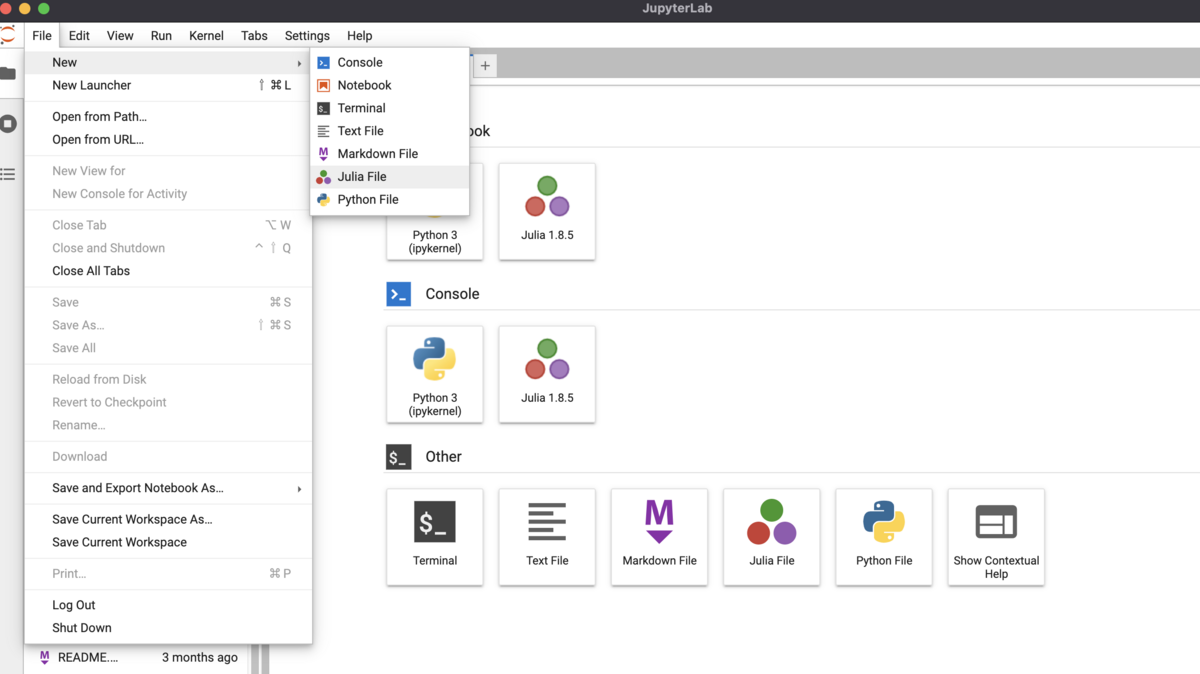This screenshot has height=674, width=1200.
Task: Choose Open from Path… menu item
Action: (168, 117)
